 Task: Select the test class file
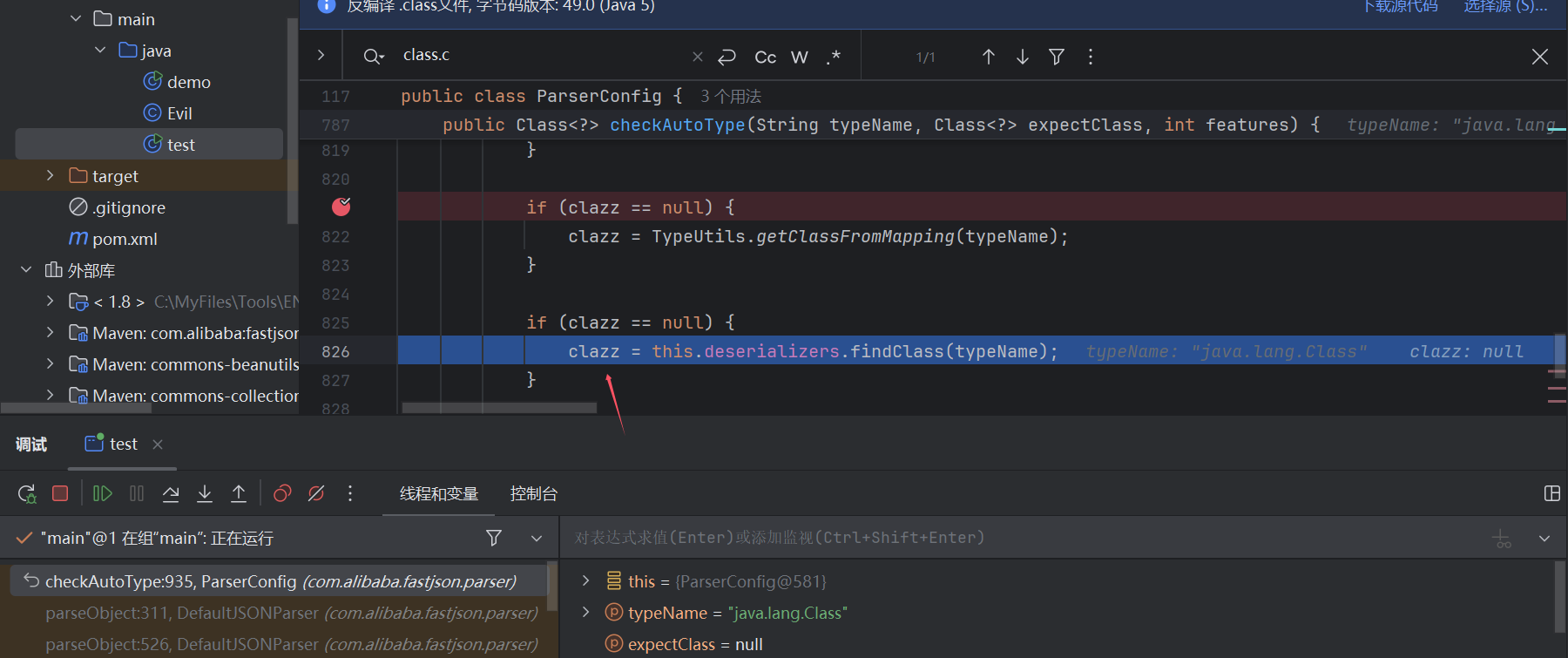pyautogui.click(x=149, y=144)
